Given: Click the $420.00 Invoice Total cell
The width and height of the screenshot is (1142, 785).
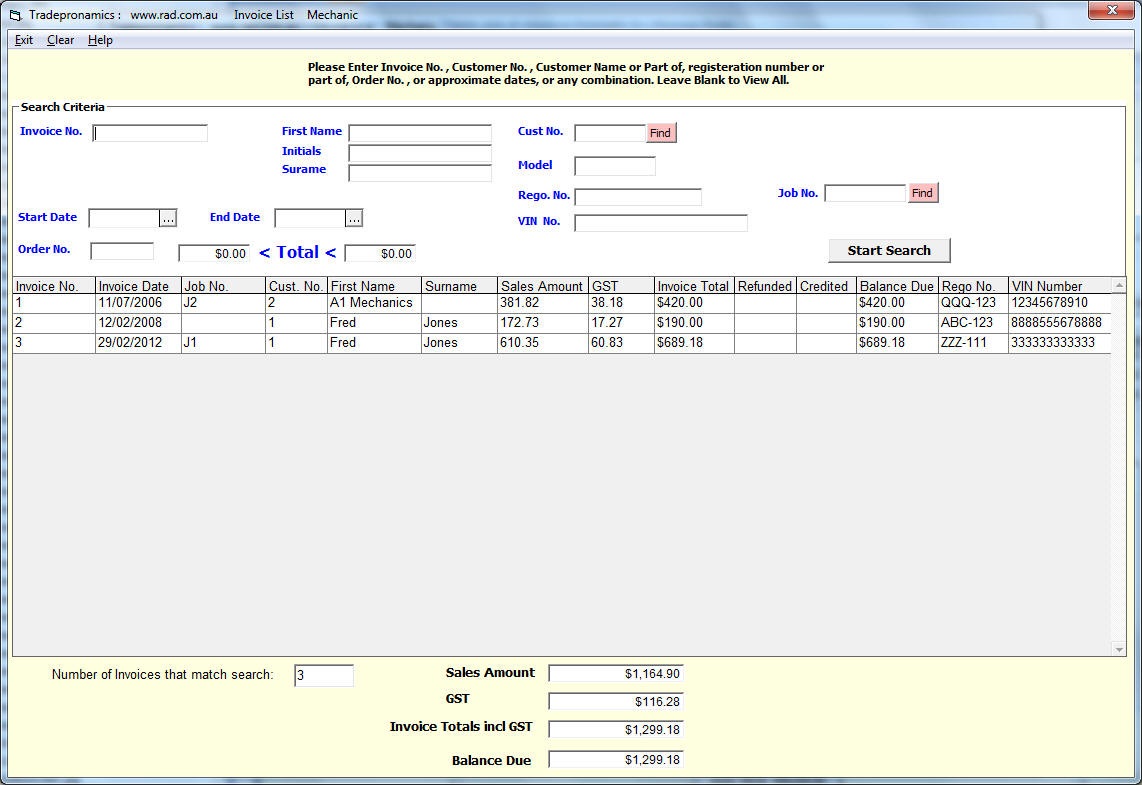Looking at the screenshot, I should coord(694,303).
